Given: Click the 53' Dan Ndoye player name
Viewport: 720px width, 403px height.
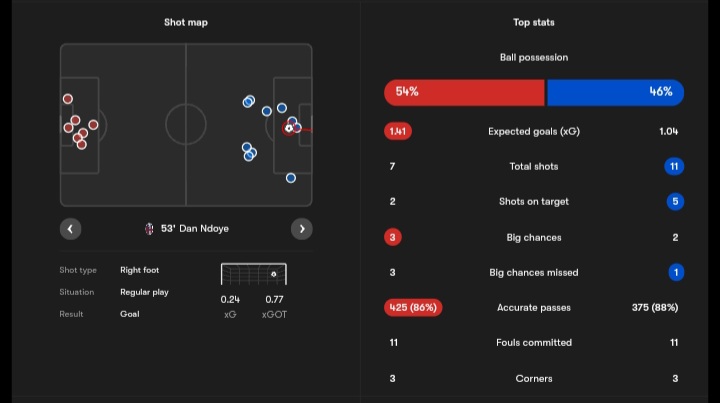Looking at the screenshot, I should 195,229.
